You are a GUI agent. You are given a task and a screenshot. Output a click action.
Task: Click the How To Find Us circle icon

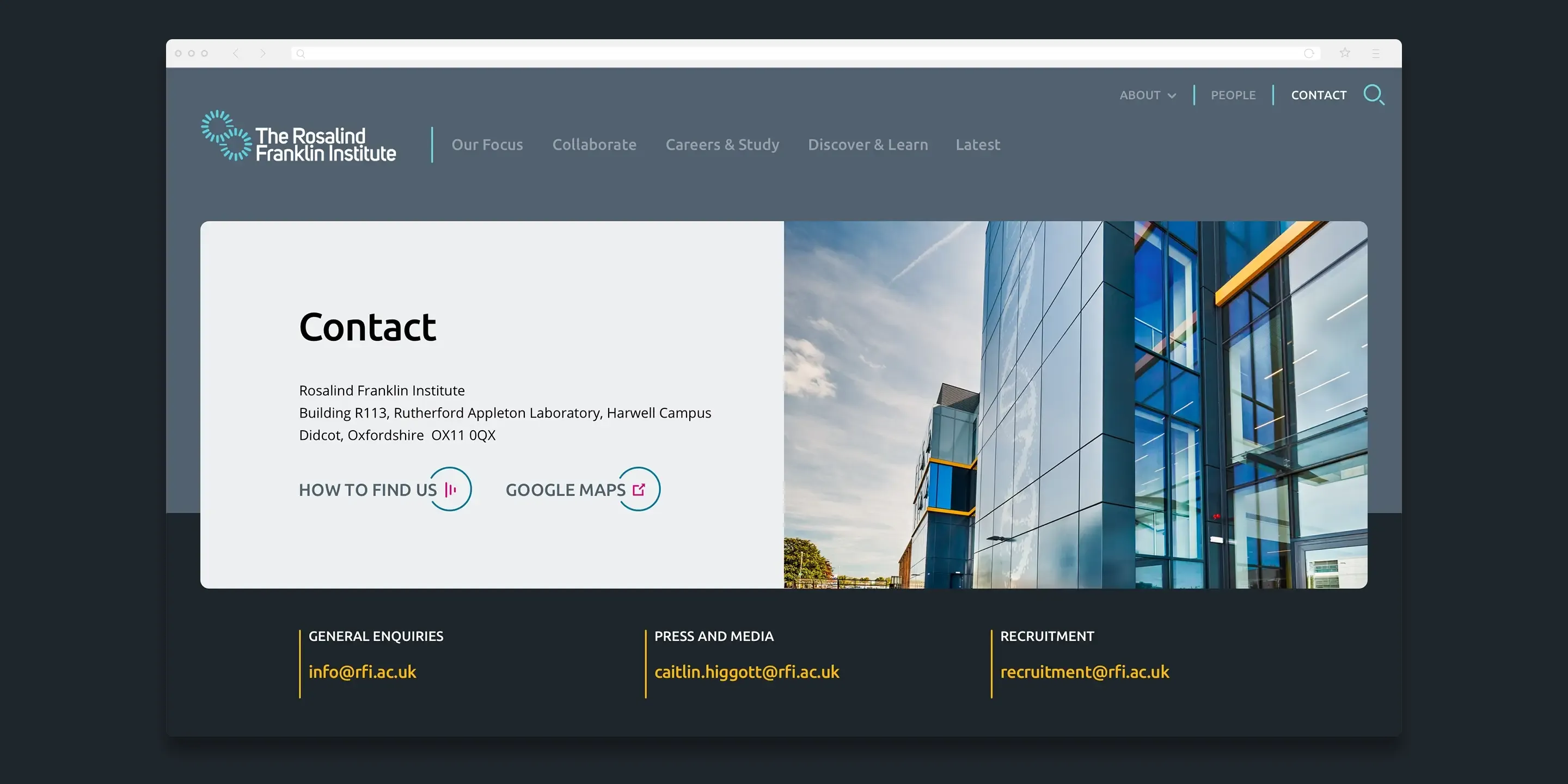coord(450,489)
